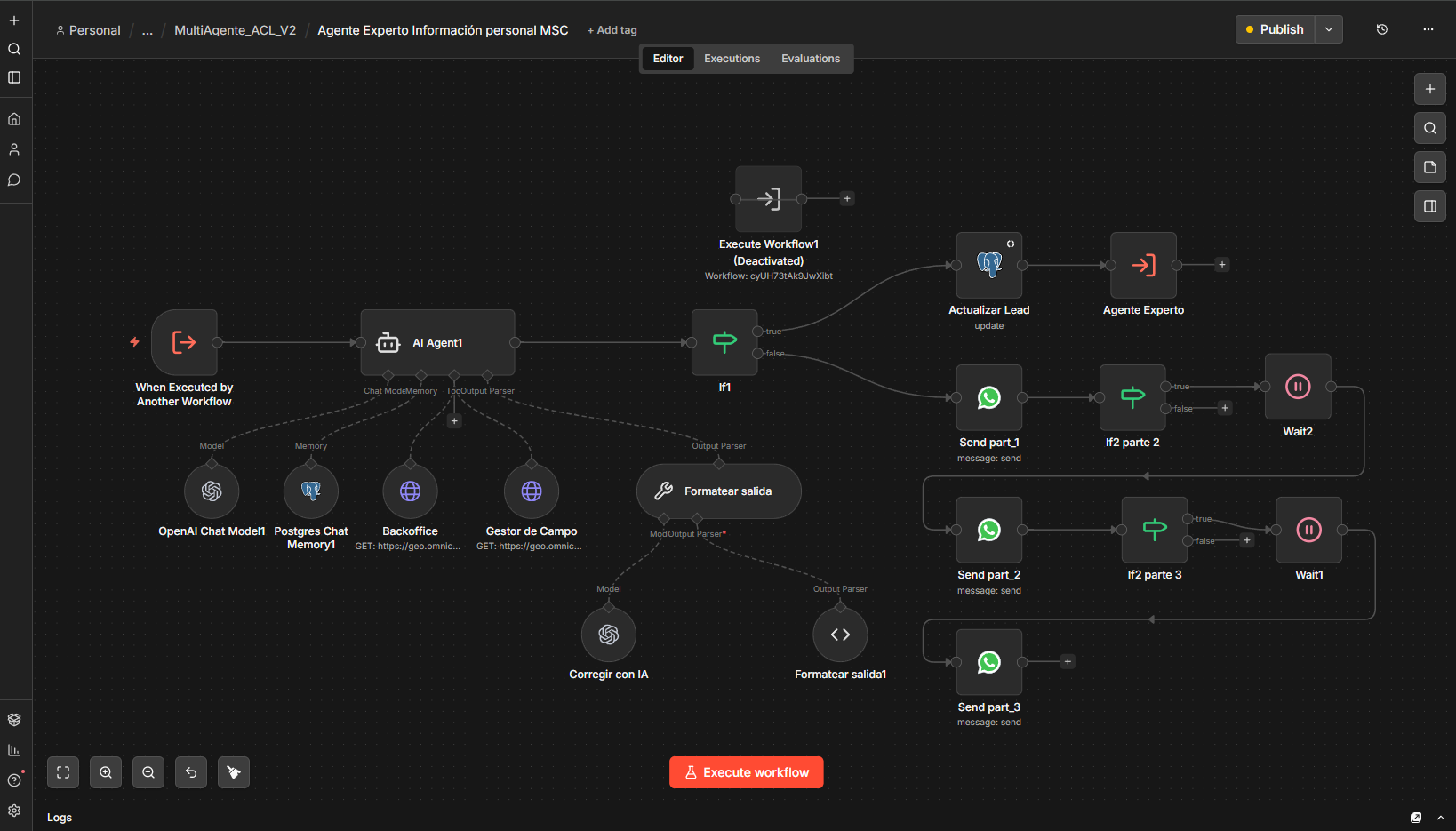
Task: Expand the hidden breadcrumb ellipsis
Action: point(148,30)
